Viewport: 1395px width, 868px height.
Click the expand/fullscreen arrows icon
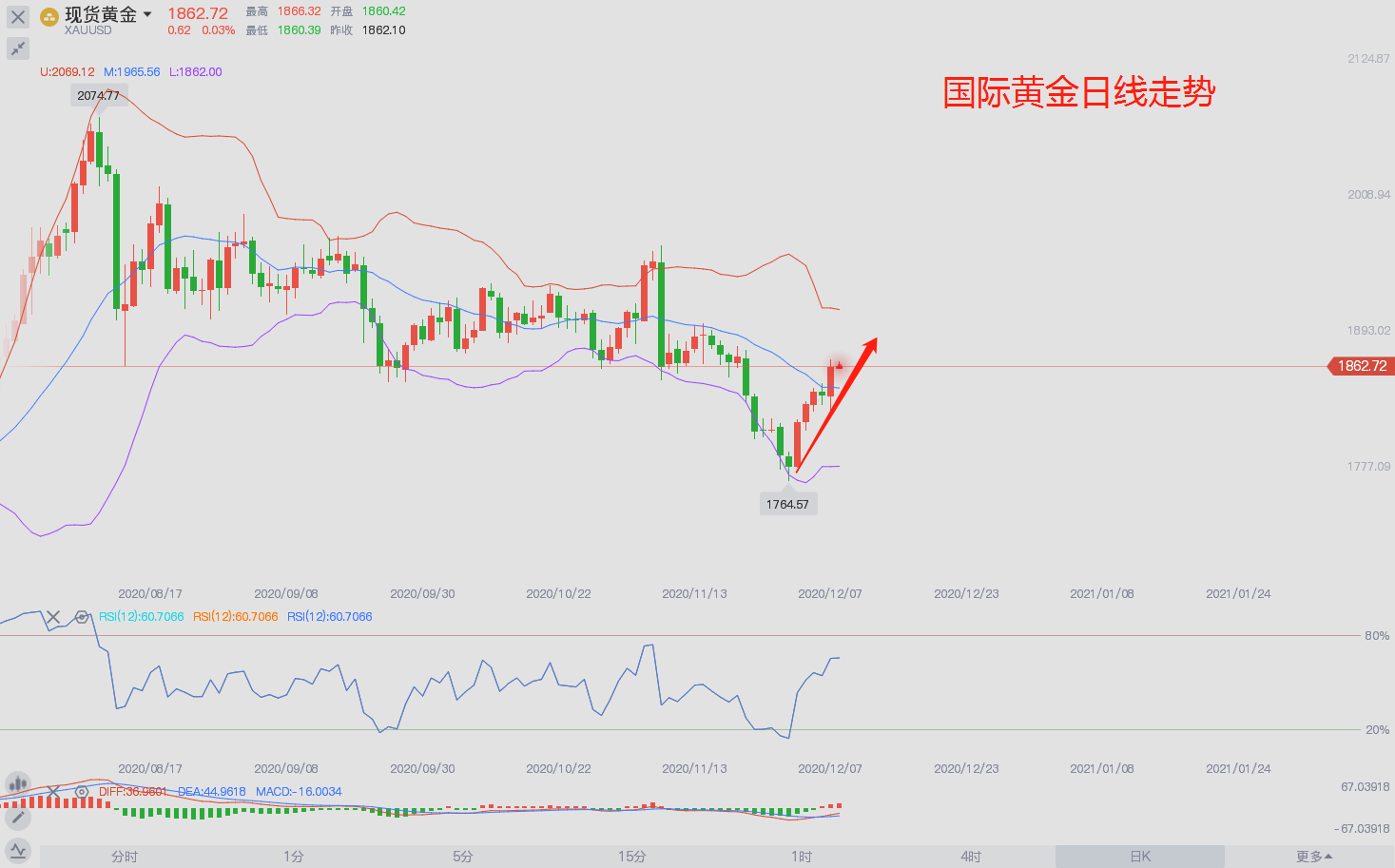[x=18, y=48]
